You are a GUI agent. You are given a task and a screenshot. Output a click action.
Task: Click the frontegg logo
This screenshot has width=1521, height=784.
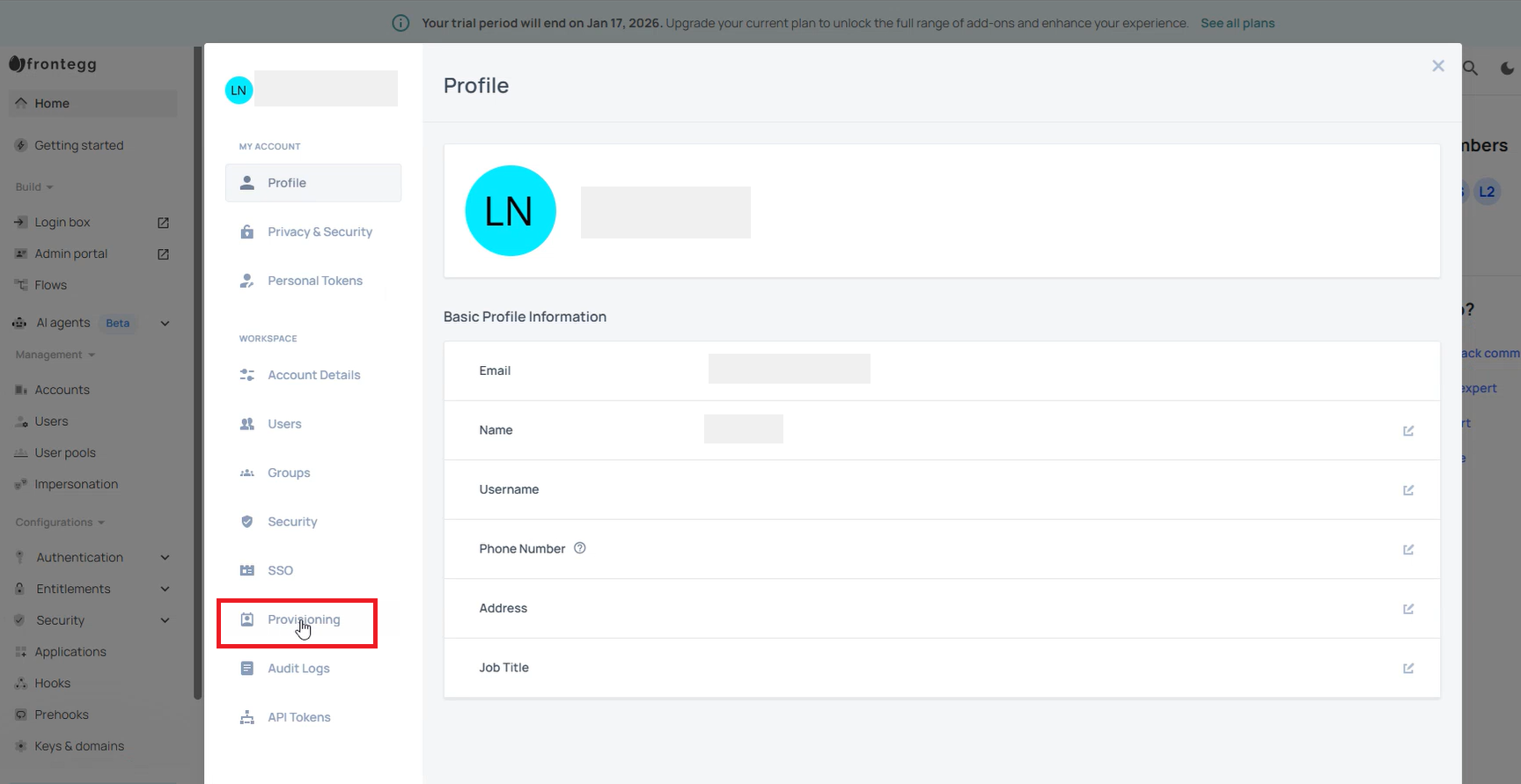pyautogui.click(x=53, y=64)
